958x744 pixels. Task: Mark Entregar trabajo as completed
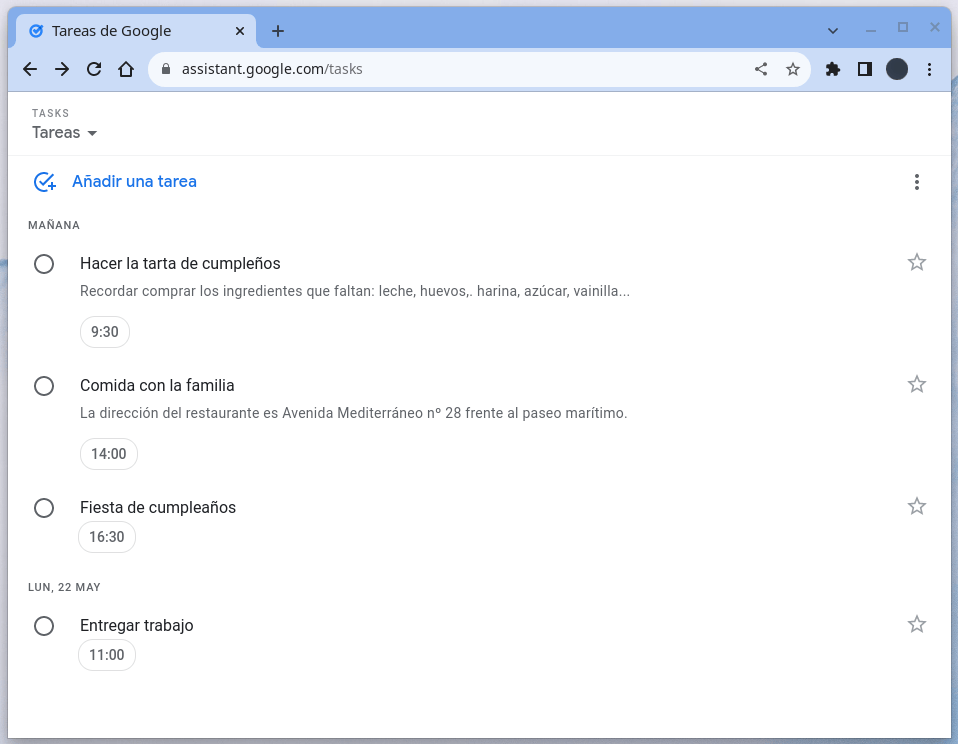[44, 626]
